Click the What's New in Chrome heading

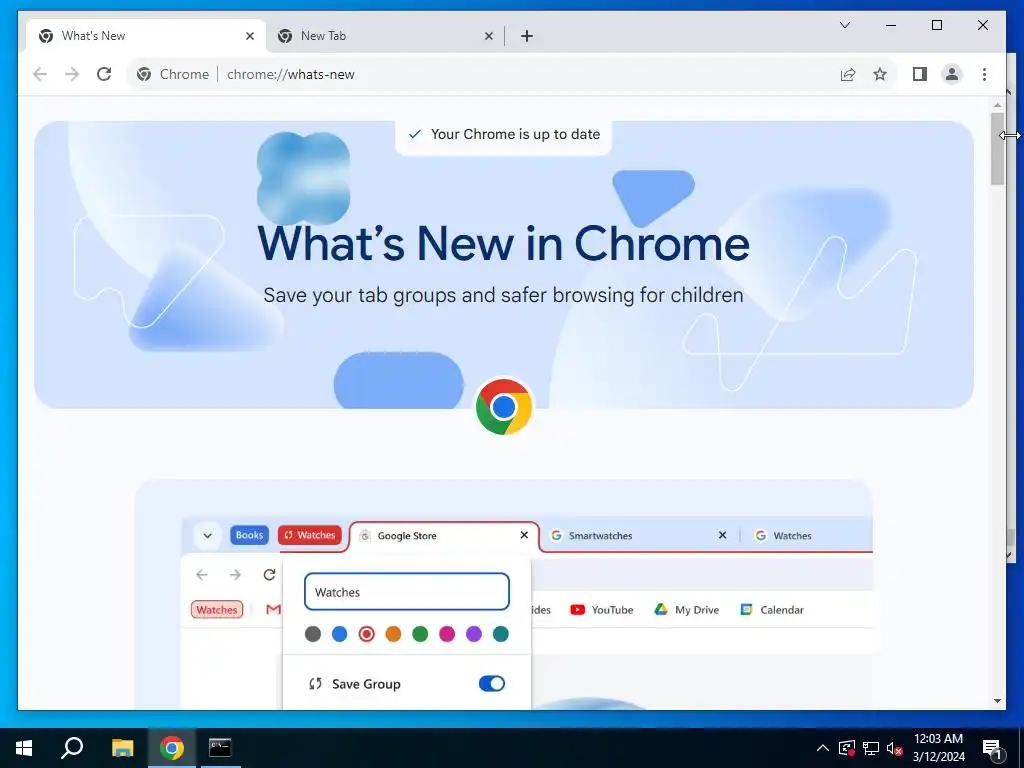point(504,244)
